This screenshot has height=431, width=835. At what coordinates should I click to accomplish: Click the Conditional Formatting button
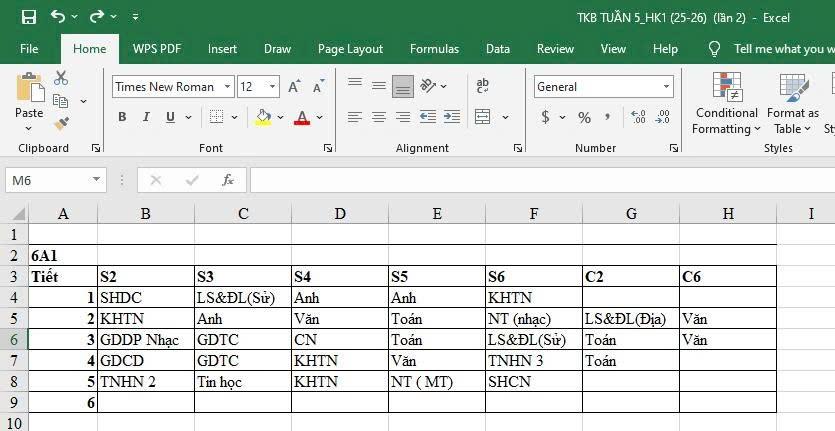pos(726,105)
